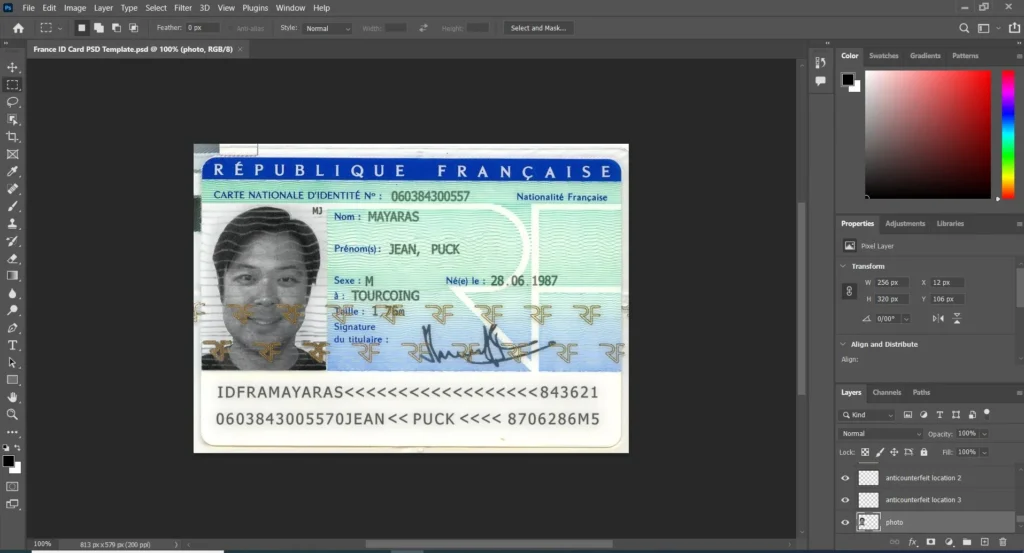Open the Kind filter dropdown
Image resolution: width=1024 pixels, height=553 pixels.
(x=867, y=415)
